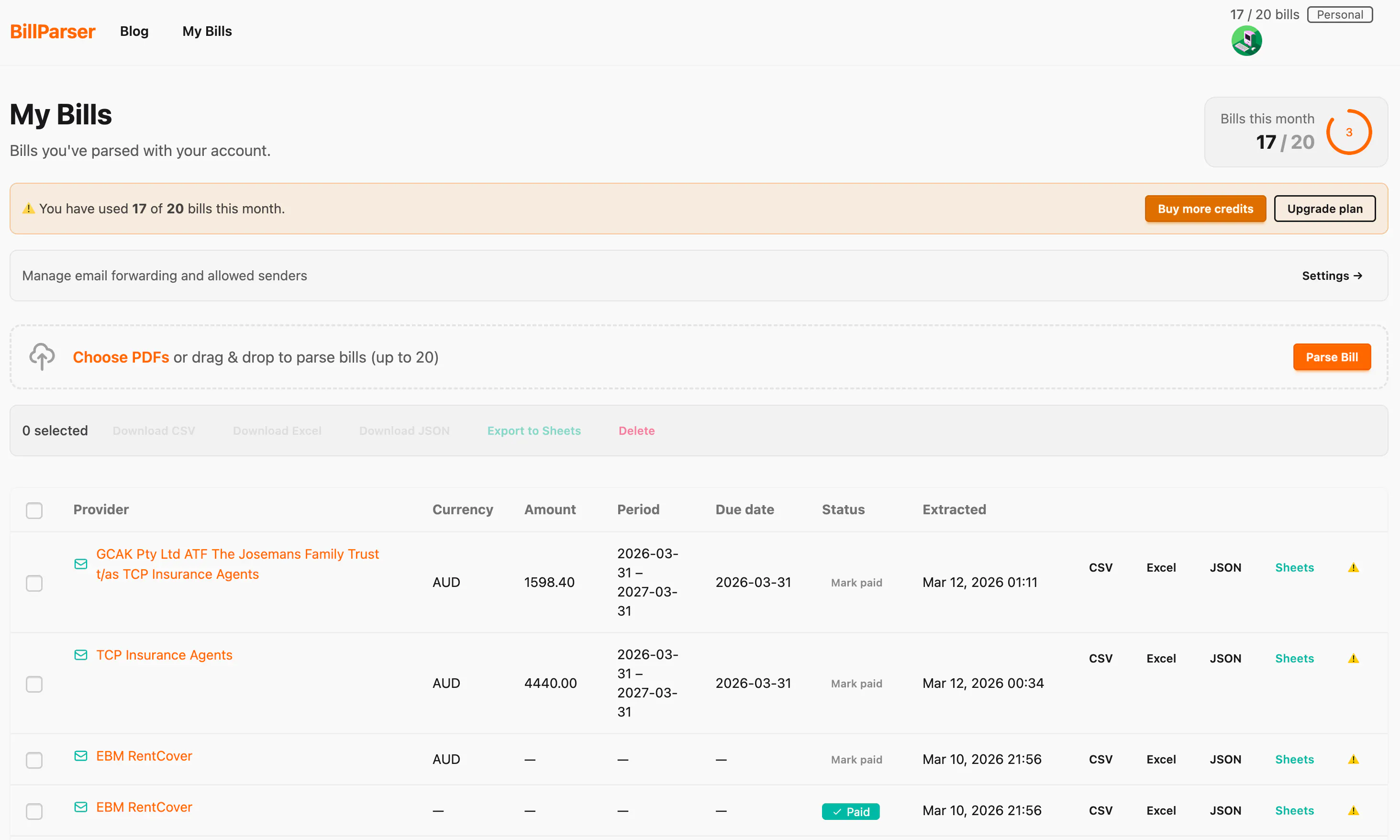Image resolution: width=1400 pixels, height=840 pixels.
Task: Download CSV for unpaid EBM RentCover
Action: [1100, 759]
